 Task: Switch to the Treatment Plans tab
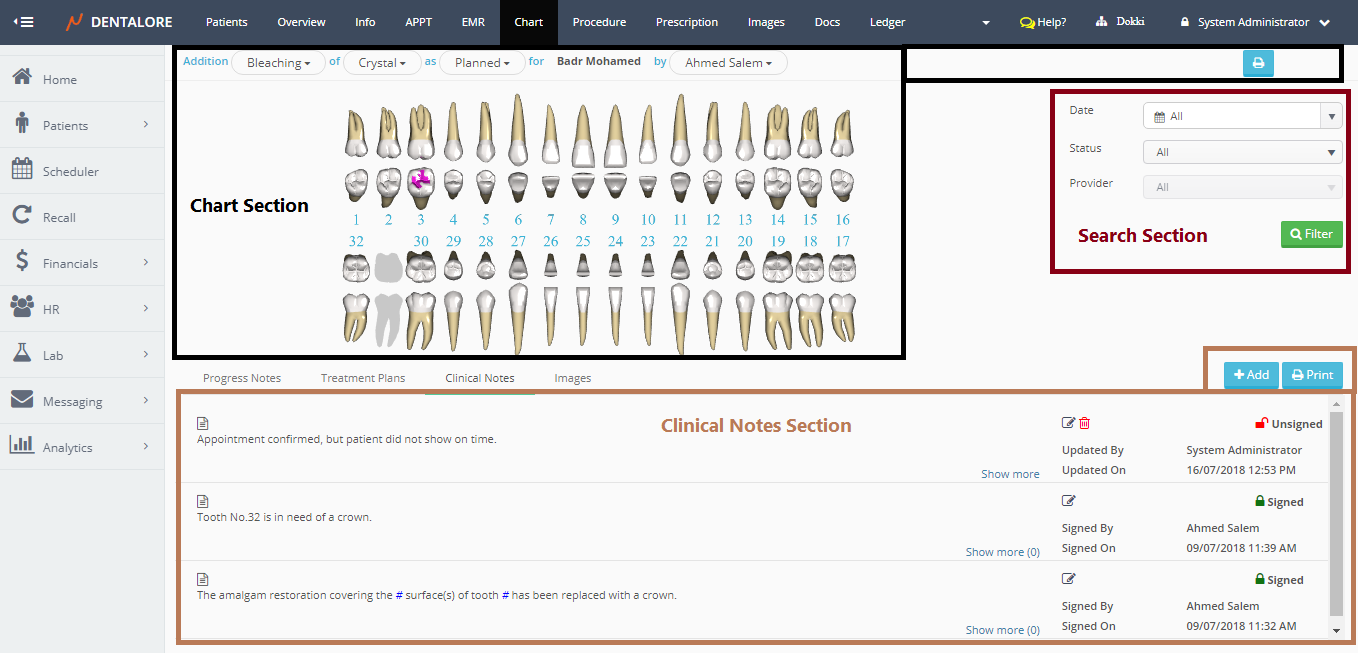point(362,378)
